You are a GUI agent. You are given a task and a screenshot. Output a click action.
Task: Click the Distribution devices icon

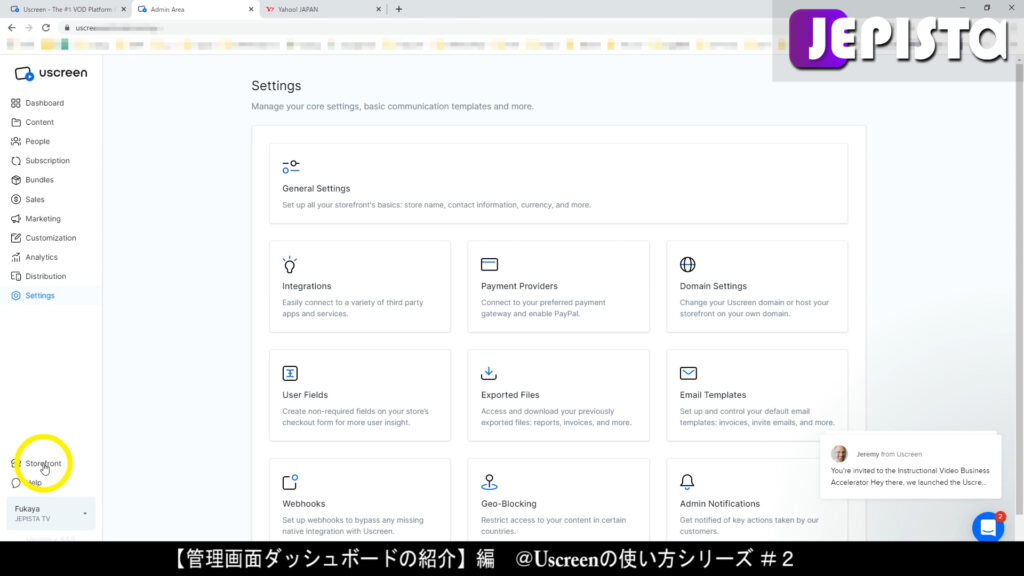16,276
